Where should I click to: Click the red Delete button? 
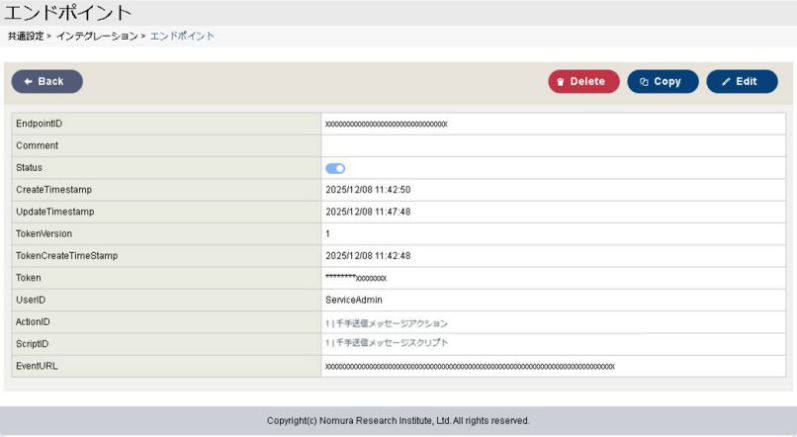coord(584,81)
